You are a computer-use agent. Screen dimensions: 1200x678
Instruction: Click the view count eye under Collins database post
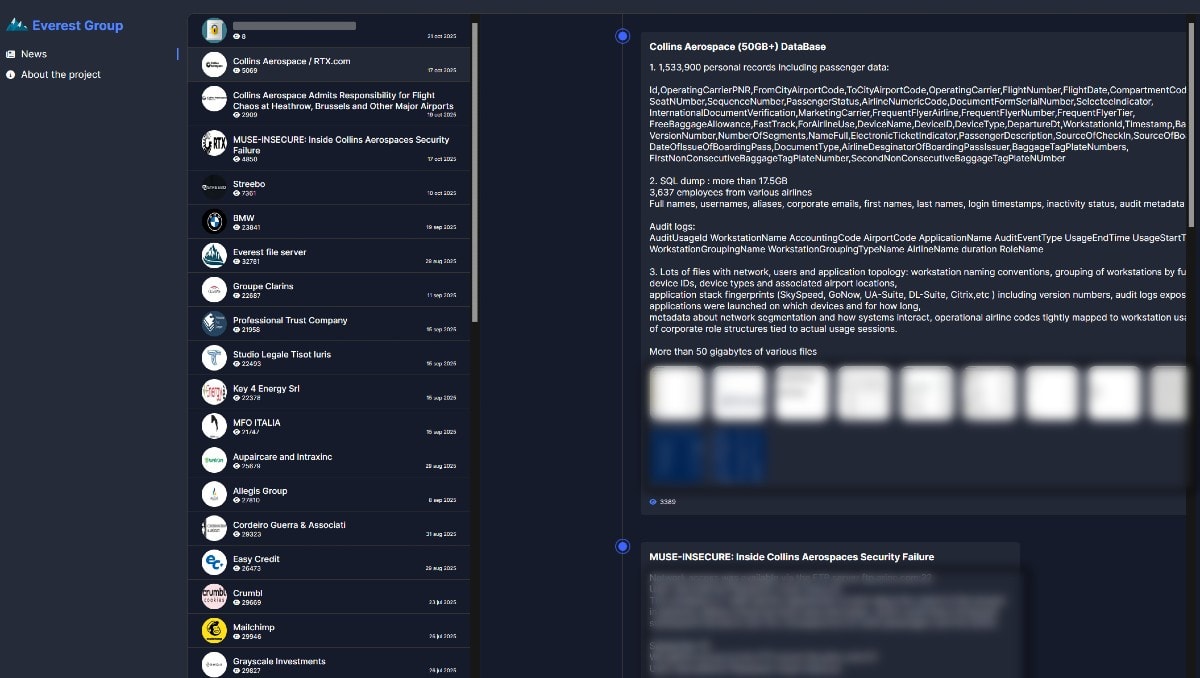tap(653, 502)
